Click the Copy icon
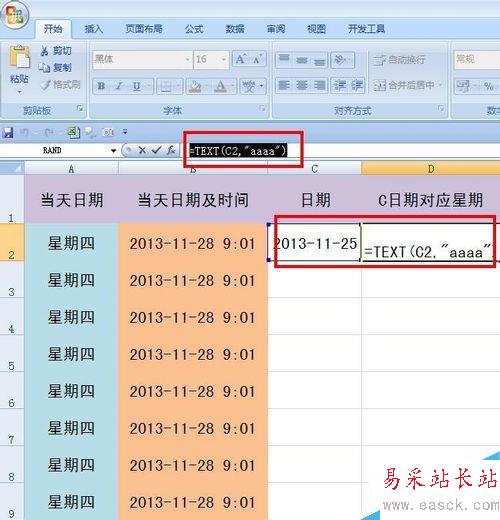This screenshot has width=500, height=520. [x=44, y=67]
